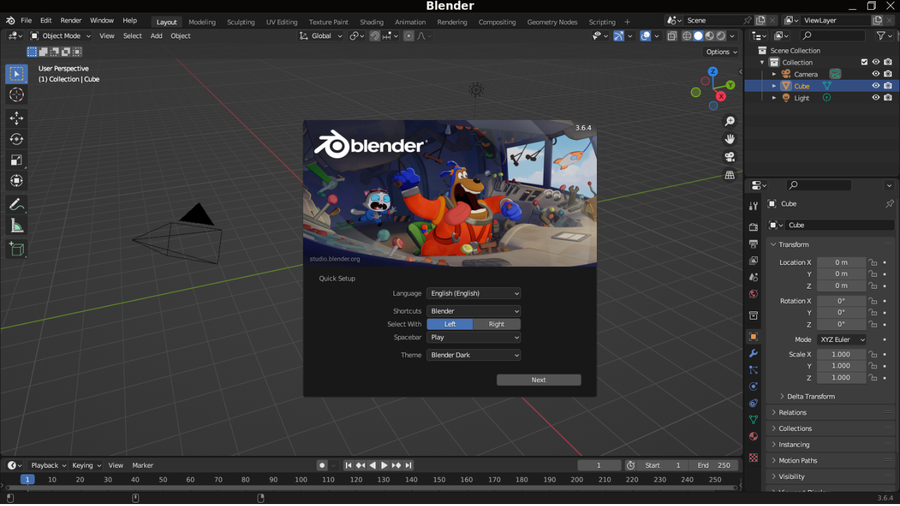This screenshot has height=506, width=900.
Task: Expand the Cube tree item
Action: pos(774,86)
